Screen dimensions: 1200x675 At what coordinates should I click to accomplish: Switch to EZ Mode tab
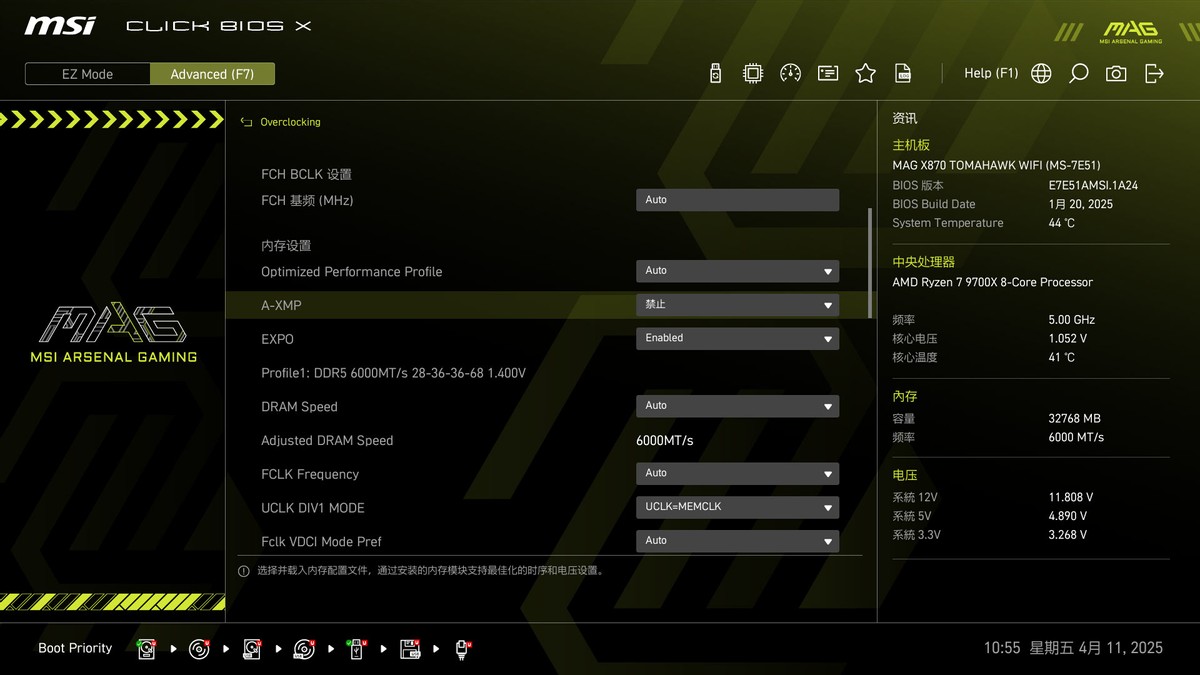point(88,74)
